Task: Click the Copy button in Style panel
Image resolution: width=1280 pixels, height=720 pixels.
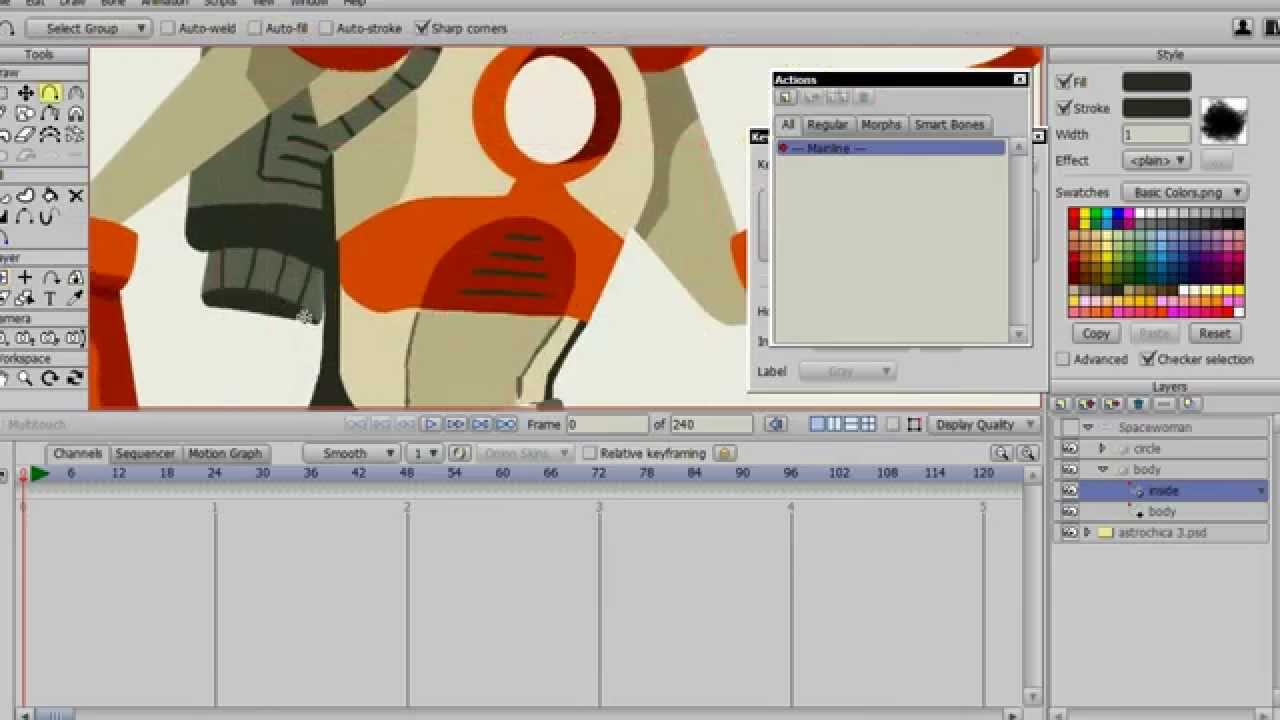Action: pos(1096,333)
